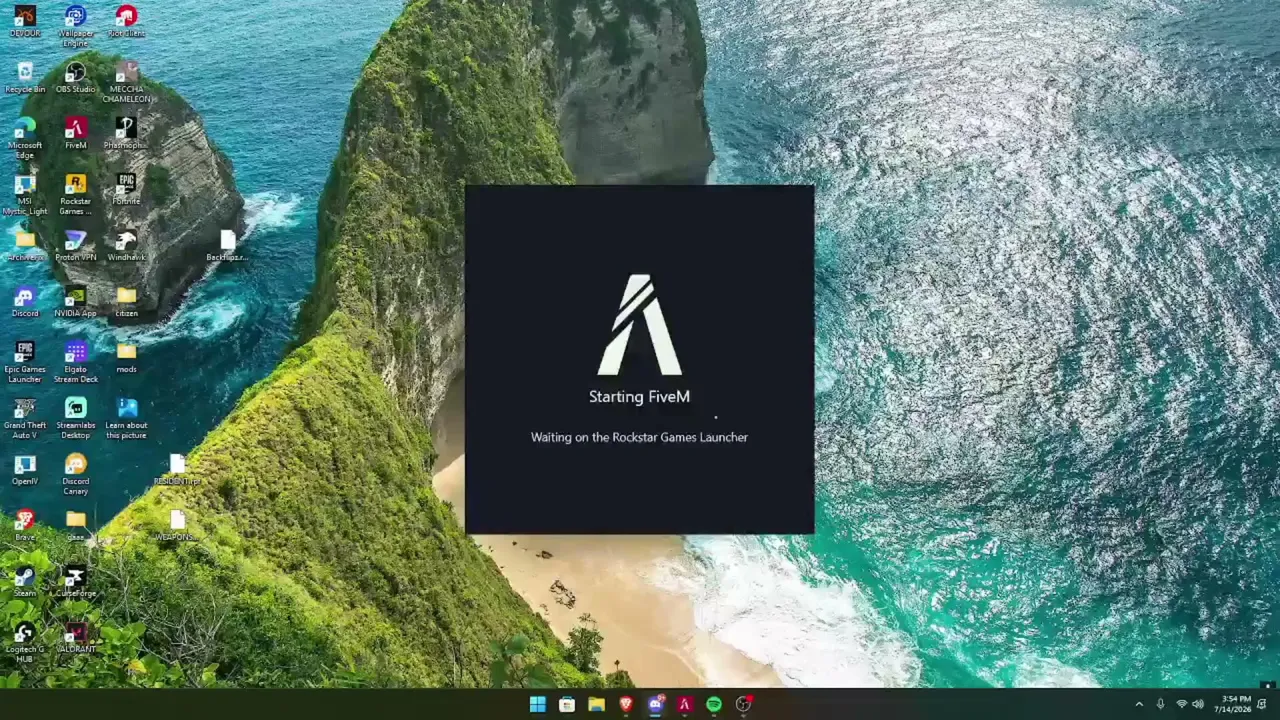Screen dimensions: 1280x720
Task: Open OBS Studio from the desktop
Action: click(75, 77)
